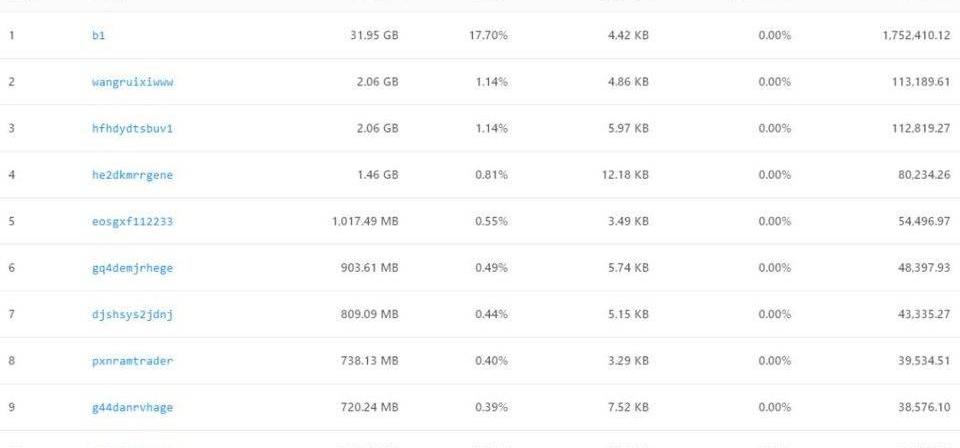Click the 39,534.51 amount cell
Image resolution: width=960 pixels, height=448 pixels.
pos(921,361)
